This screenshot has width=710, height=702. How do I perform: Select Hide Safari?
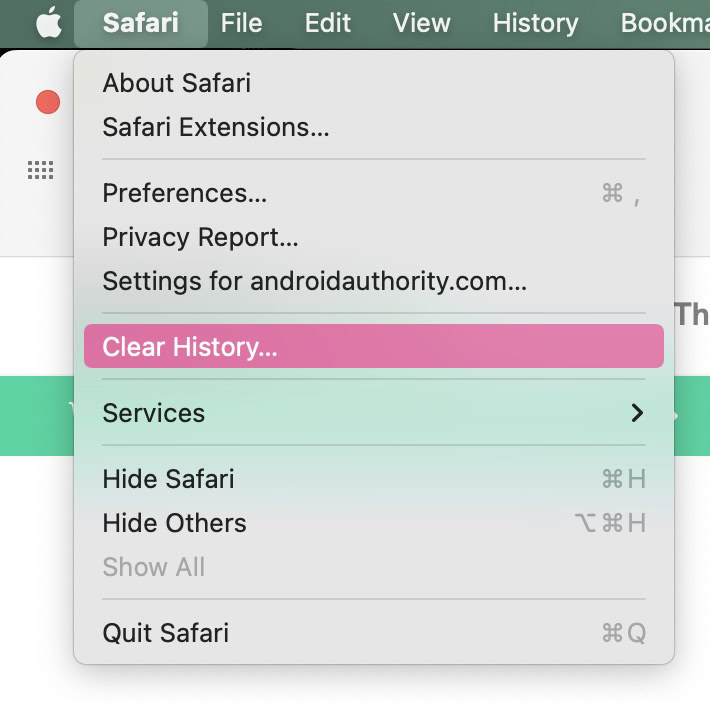click(x=169, y=479)
